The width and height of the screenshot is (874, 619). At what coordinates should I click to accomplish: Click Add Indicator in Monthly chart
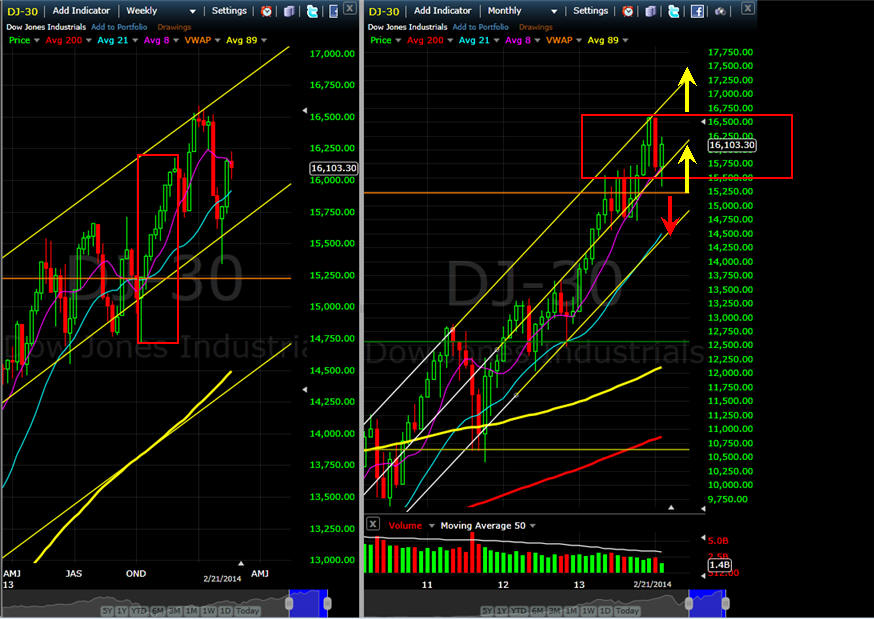(x=443, y=11)
